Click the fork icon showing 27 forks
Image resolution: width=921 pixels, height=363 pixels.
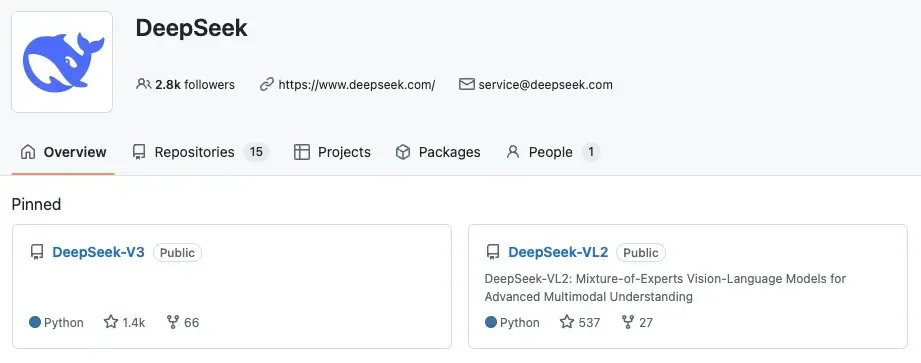tap(628, 322)
